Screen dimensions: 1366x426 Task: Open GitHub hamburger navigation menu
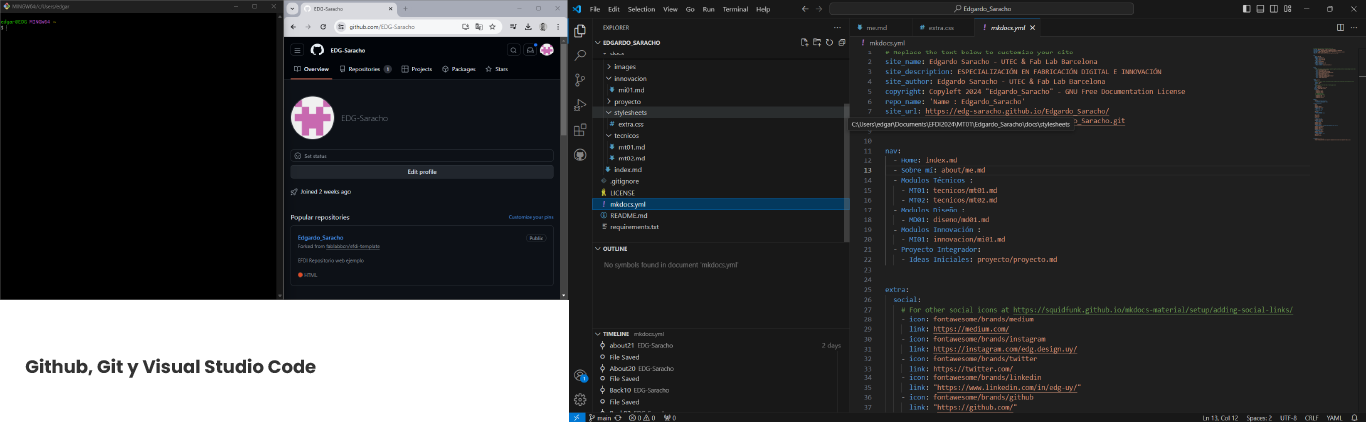pyautogui.click(x=297, y=50)
